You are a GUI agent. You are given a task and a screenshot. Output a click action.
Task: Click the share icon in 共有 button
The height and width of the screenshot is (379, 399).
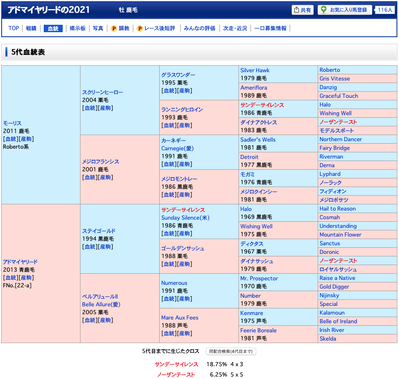(x=296, y=10)
